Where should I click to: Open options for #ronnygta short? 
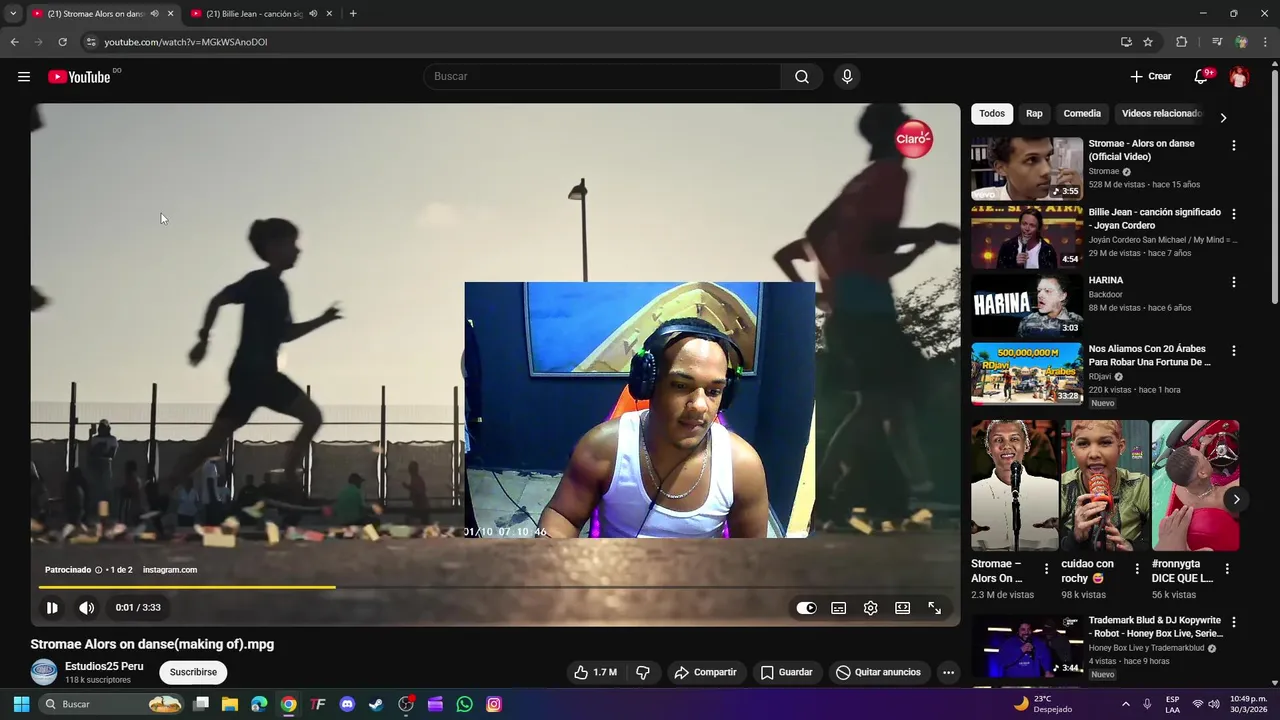pos(1227,569)
